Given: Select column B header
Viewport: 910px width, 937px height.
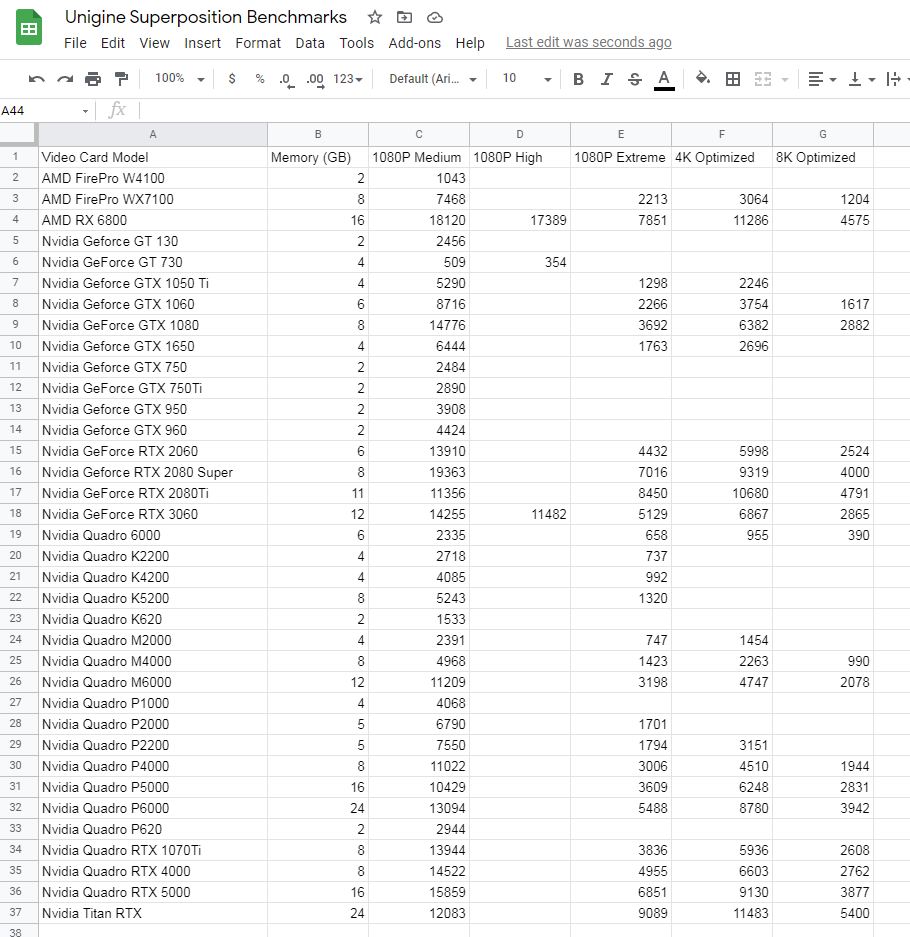Looking at the screenshot, I should pyautogui.click(x=318, y=134).
